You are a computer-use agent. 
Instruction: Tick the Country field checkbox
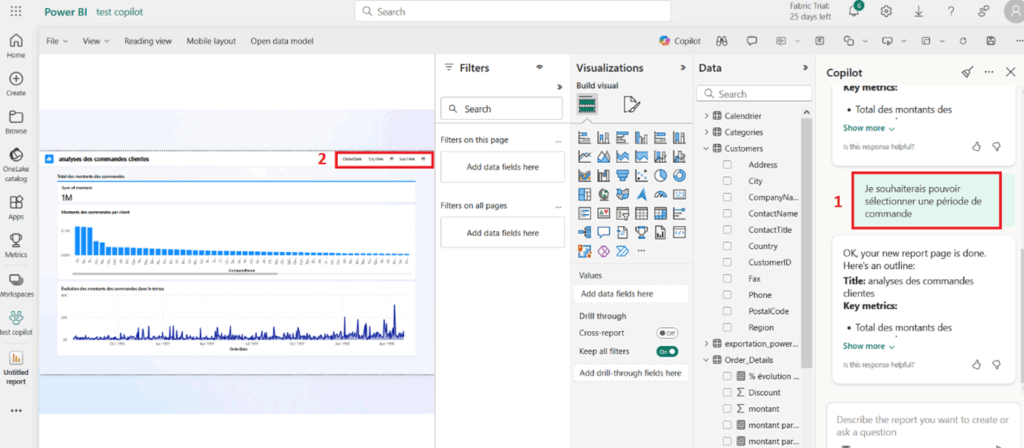pos(727,246)
